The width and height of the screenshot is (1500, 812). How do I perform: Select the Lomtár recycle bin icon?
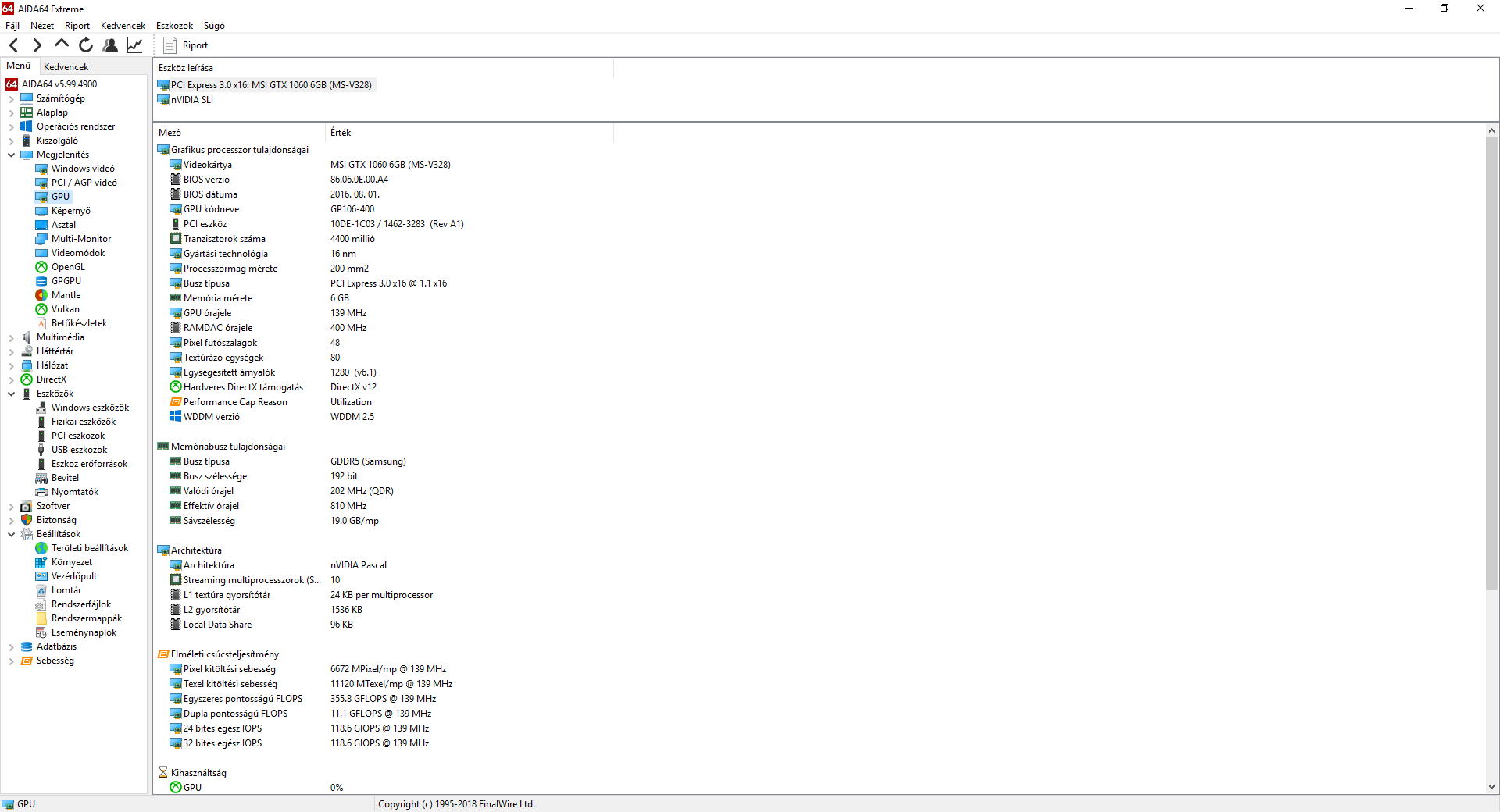(41, 590)
